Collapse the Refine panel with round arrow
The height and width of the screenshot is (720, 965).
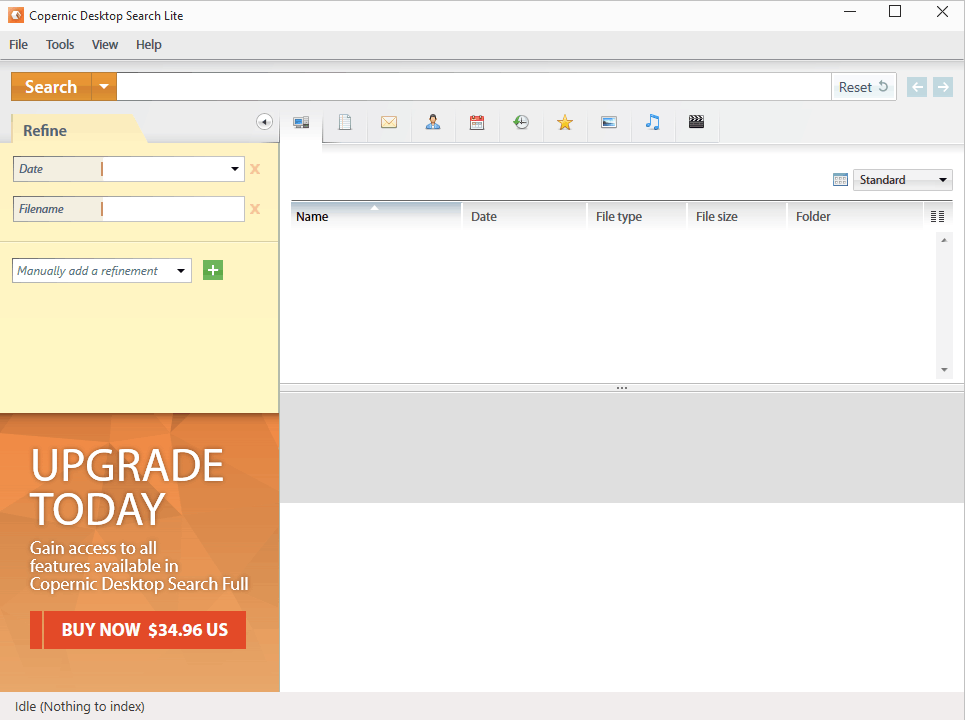[x=265, y=122]
